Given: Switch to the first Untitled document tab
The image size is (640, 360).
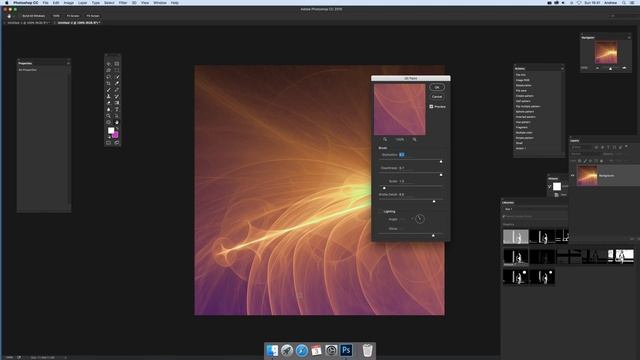Looking at the screenshot, I should 28,23.
